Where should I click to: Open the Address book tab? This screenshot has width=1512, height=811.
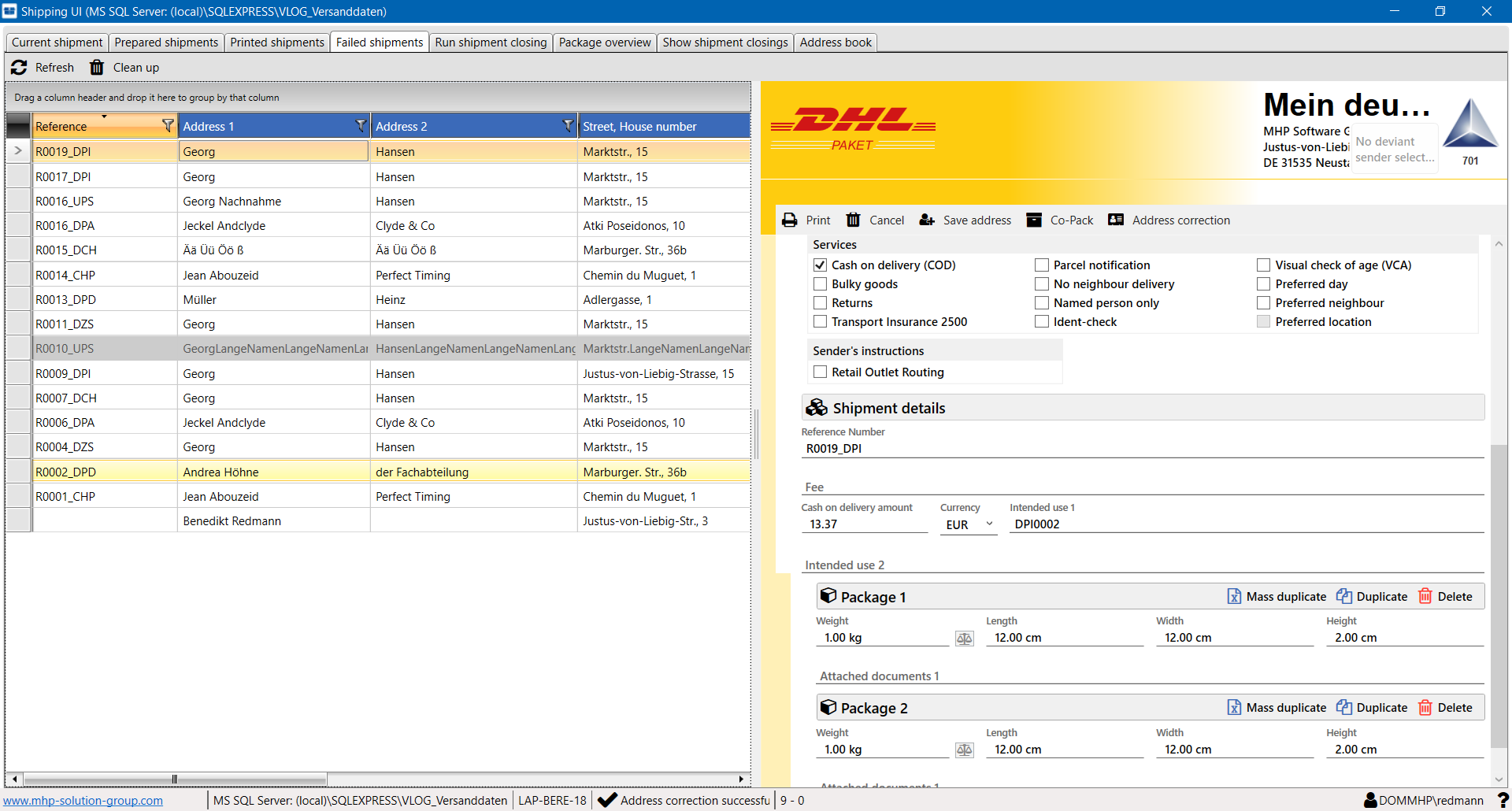click(835, 43)
